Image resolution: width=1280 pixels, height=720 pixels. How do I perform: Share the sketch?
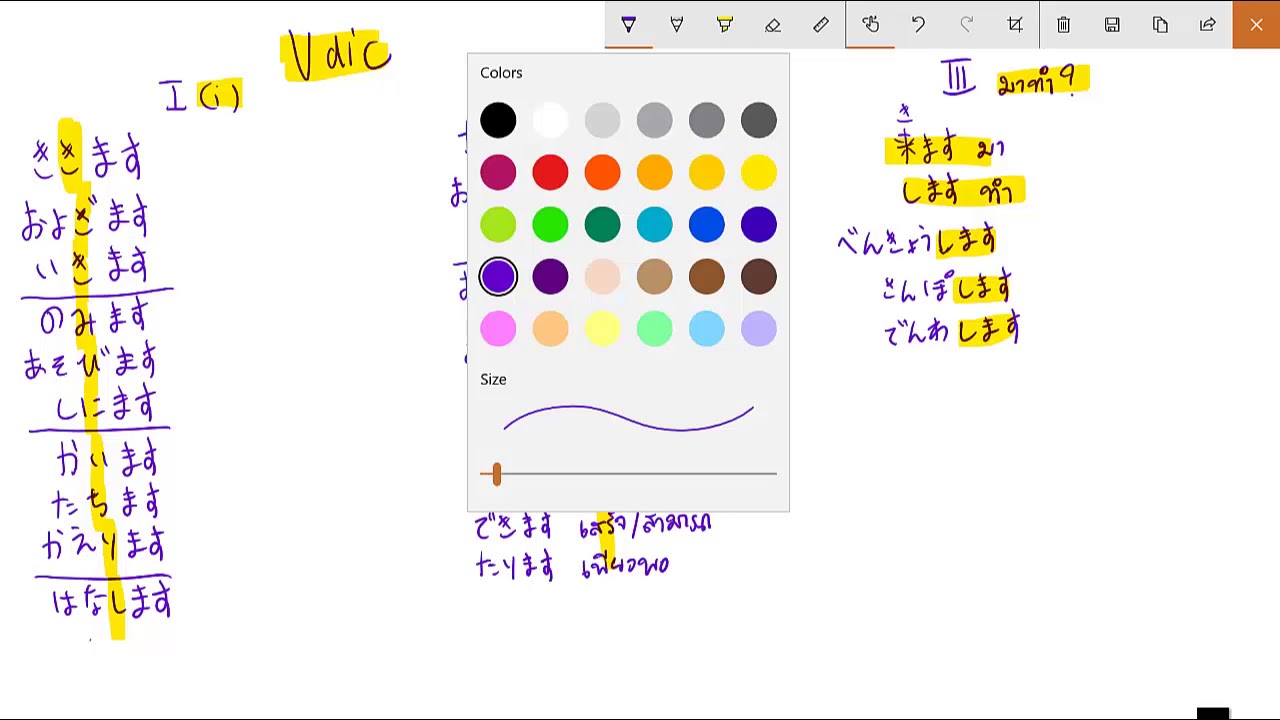click(x=1208, y=24)
